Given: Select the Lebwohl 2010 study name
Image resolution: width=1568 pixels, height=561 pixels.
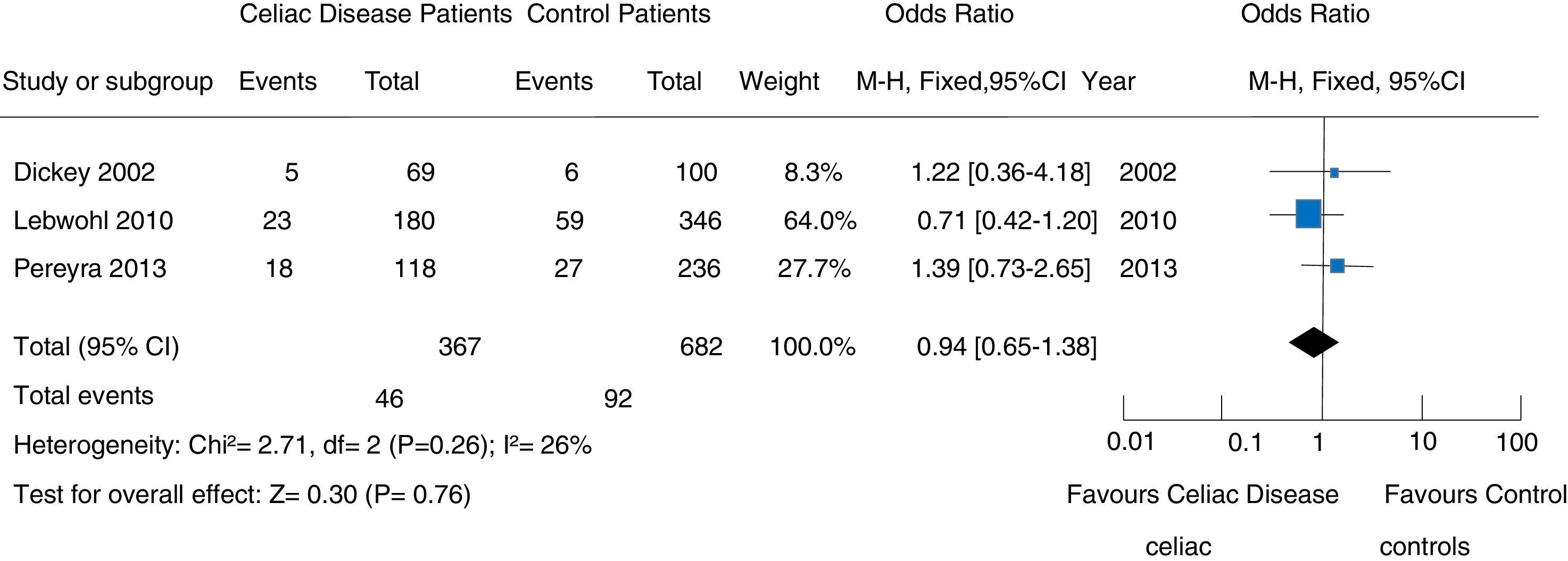Looking at the screenshot, I should coord(93,220).
